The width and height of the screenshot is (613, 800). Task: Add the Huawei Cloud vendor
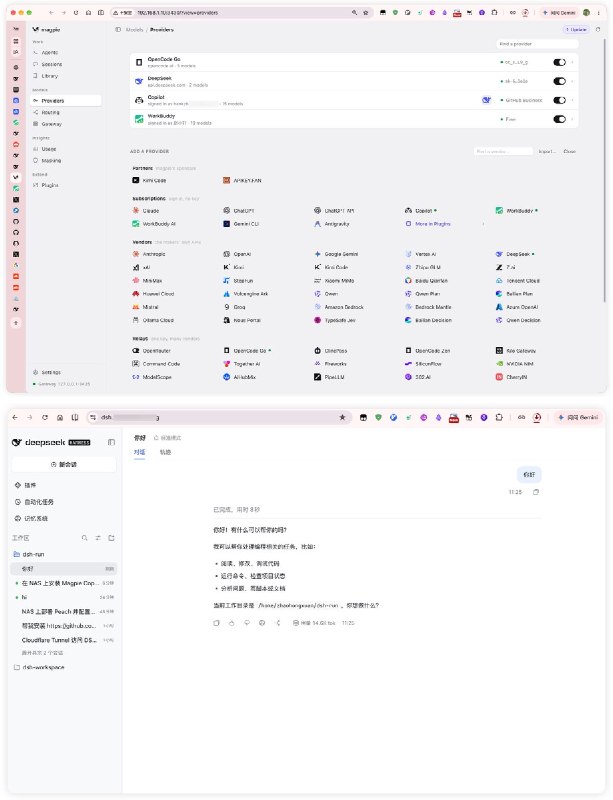pos(154,293)
